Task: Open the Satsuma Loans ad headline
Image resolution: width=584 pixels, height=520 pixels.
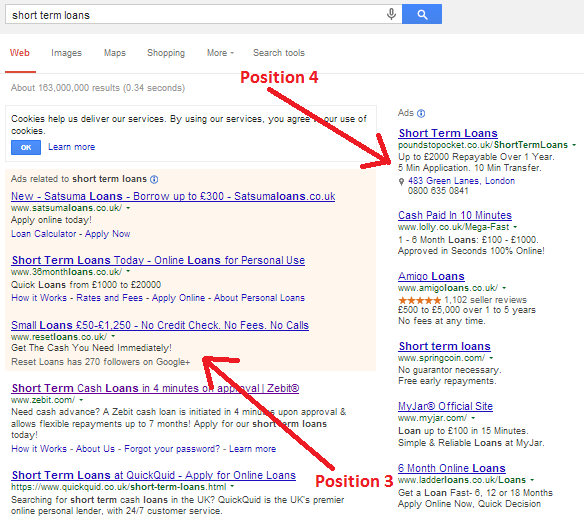Action: click(x=173, y=196)
